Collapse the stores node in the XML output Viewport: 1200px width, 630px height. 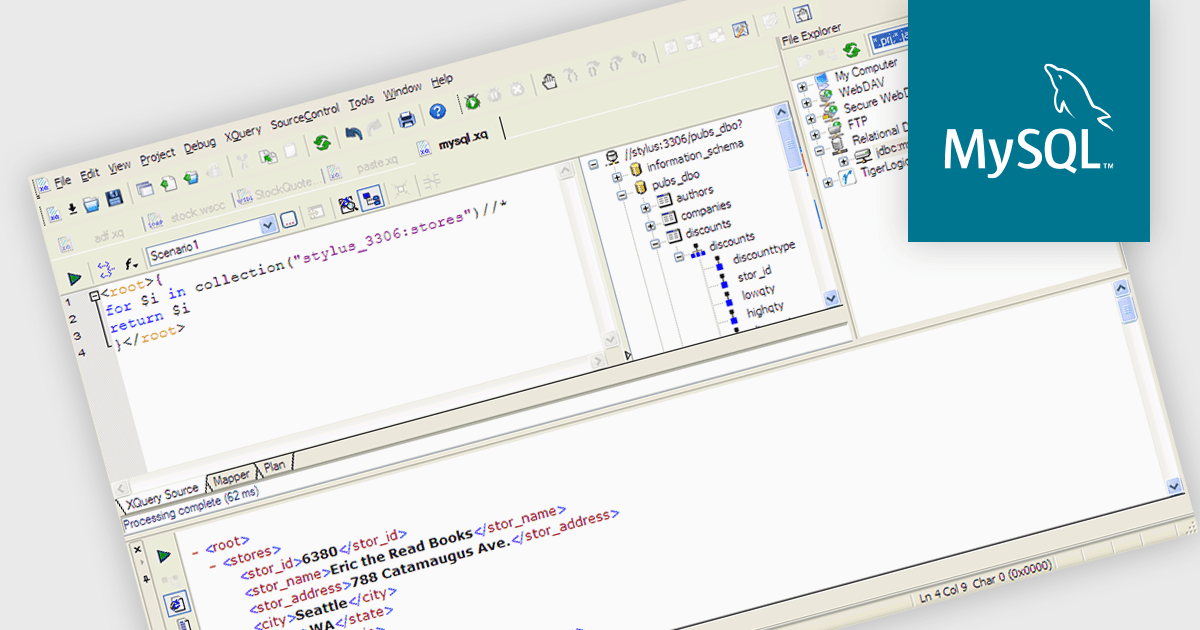tap(213, 565)
